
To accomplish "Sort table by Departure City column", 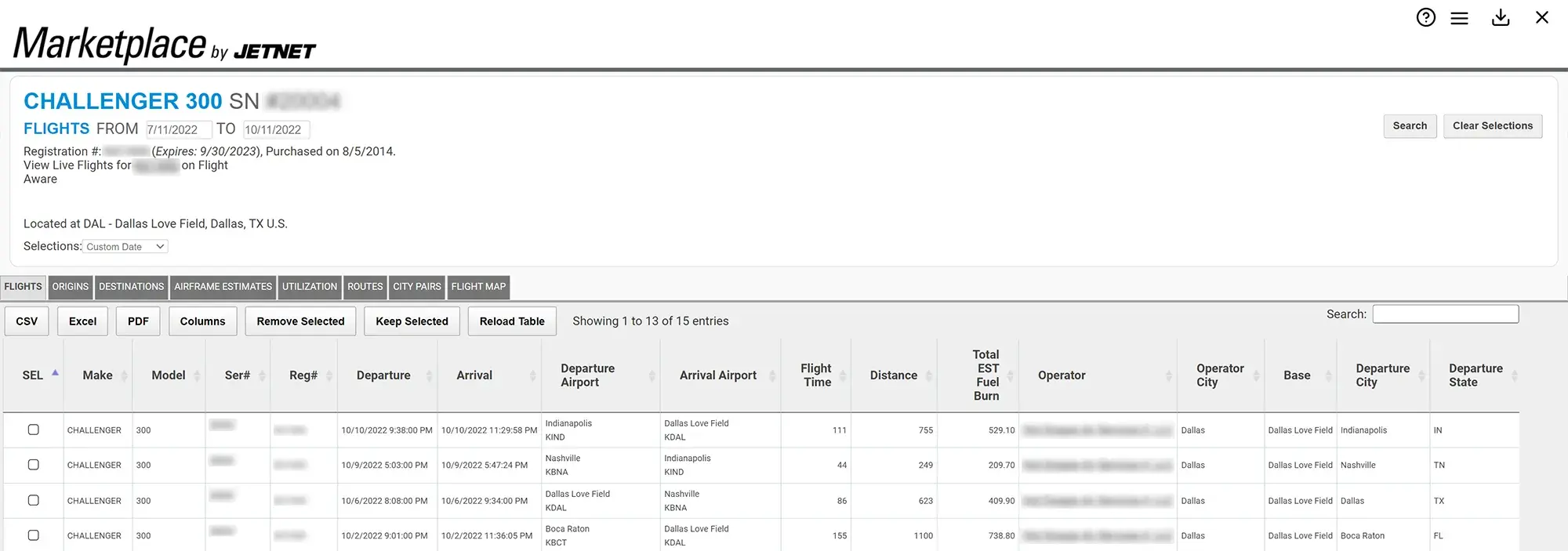I will point(1383,375).
